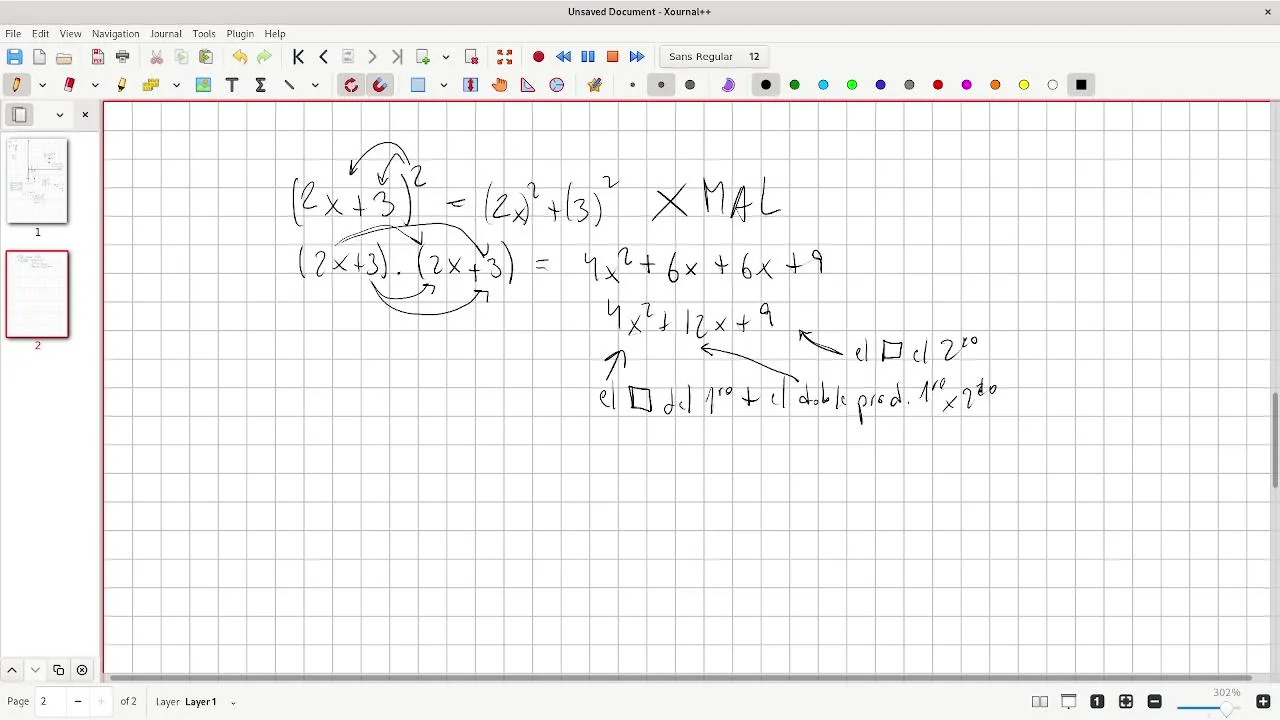Click the Save document icon

click(14, 57)
